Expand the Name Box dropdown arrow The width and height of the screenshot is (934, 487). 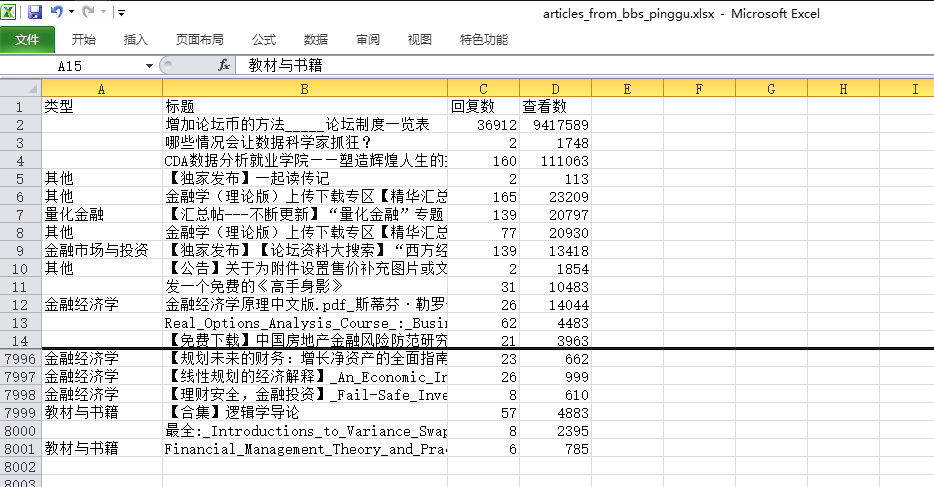149,66
